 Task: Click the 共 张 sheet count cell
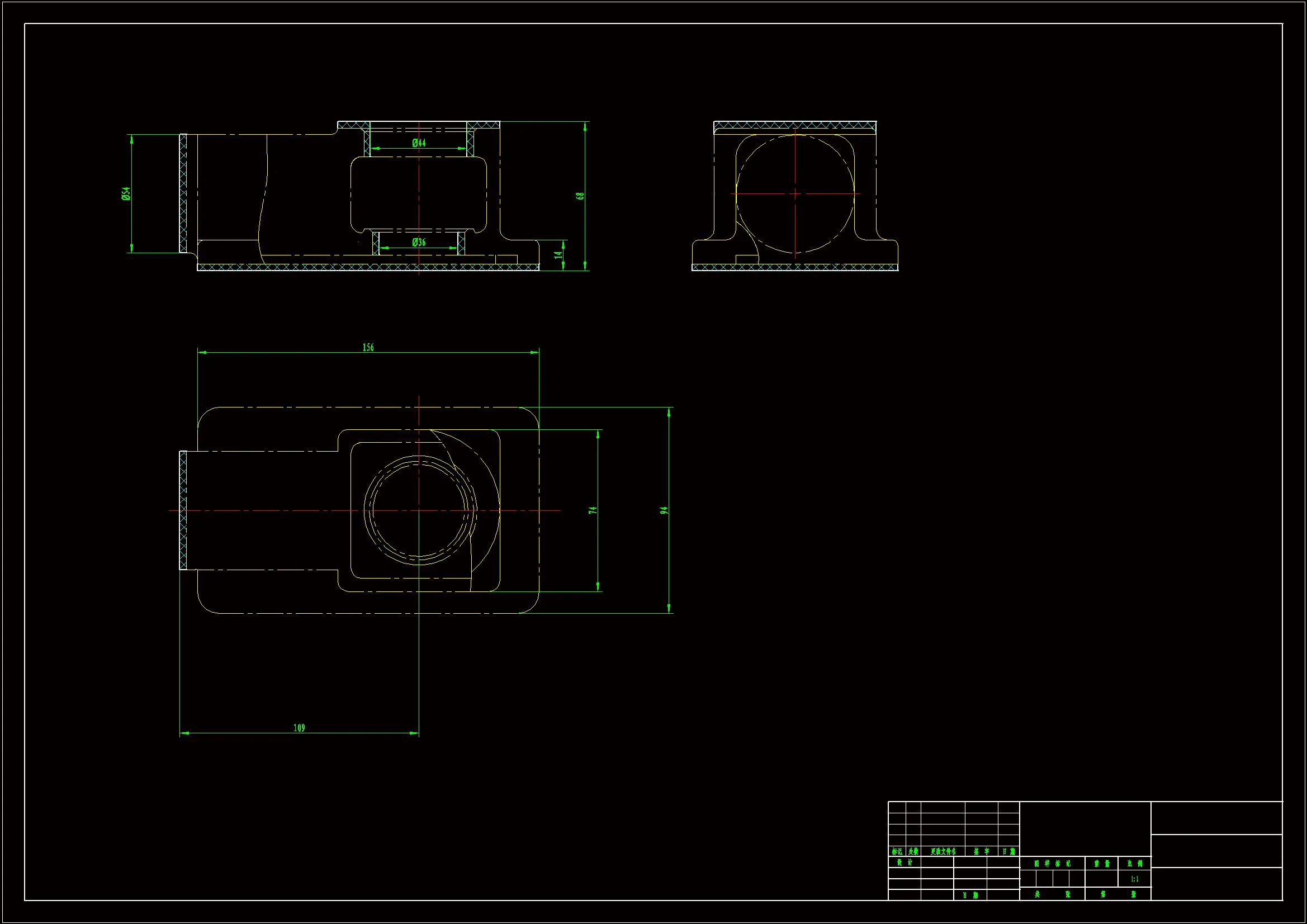(1052, 894)
